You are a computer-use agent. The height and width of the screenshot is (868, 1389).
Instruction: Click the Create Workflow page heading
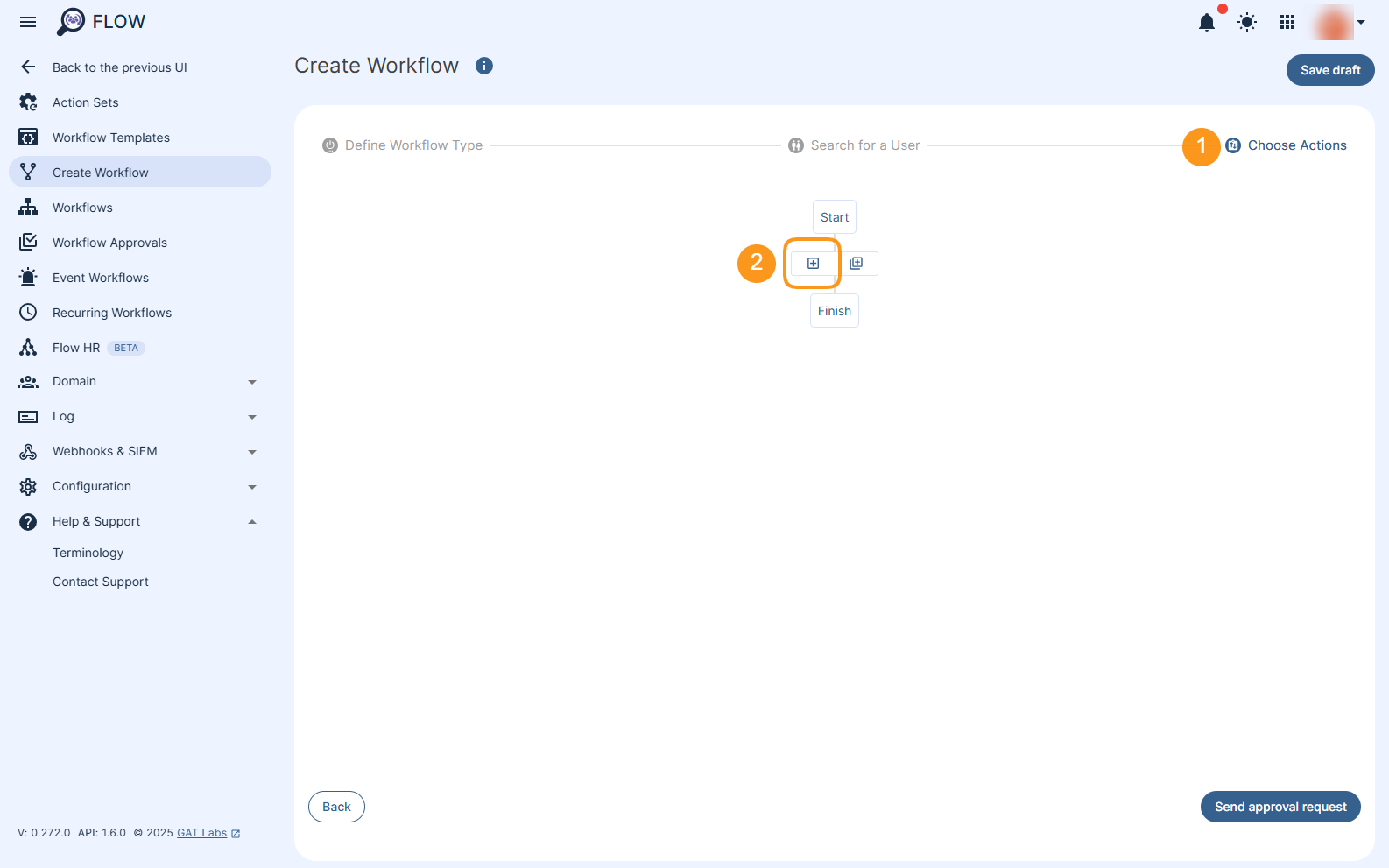point(377,66)
